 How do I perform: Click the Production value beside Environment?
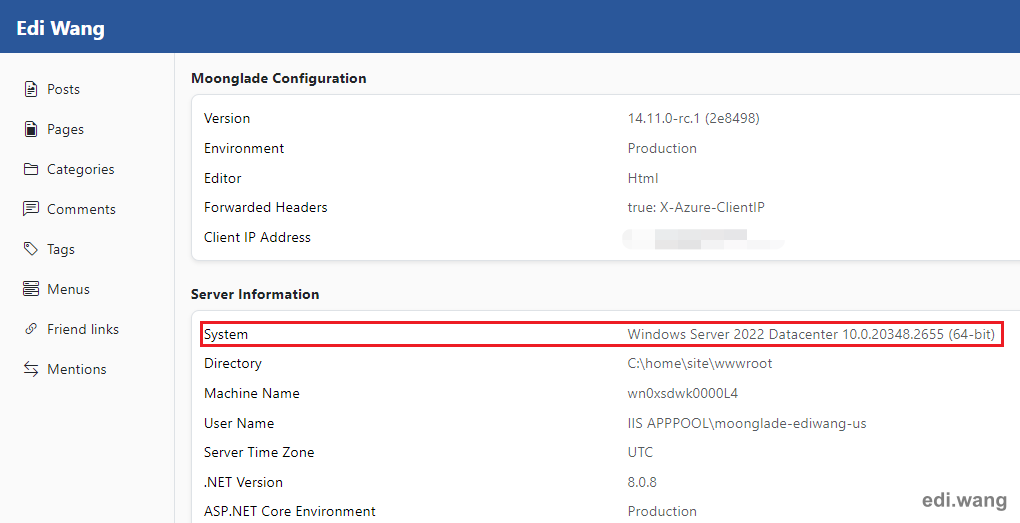[662, 148]
